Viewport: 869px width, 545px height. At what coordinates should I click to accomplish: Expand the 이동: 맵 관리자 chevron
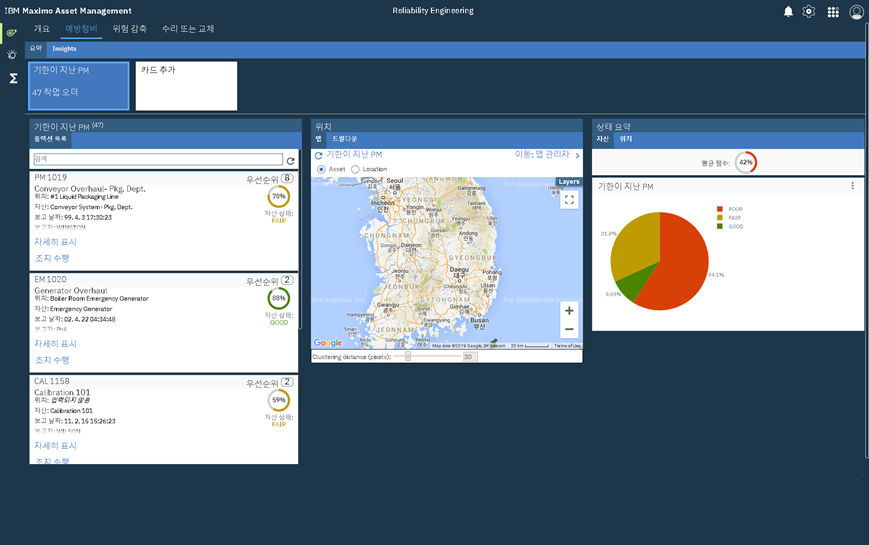coord(577,155)
